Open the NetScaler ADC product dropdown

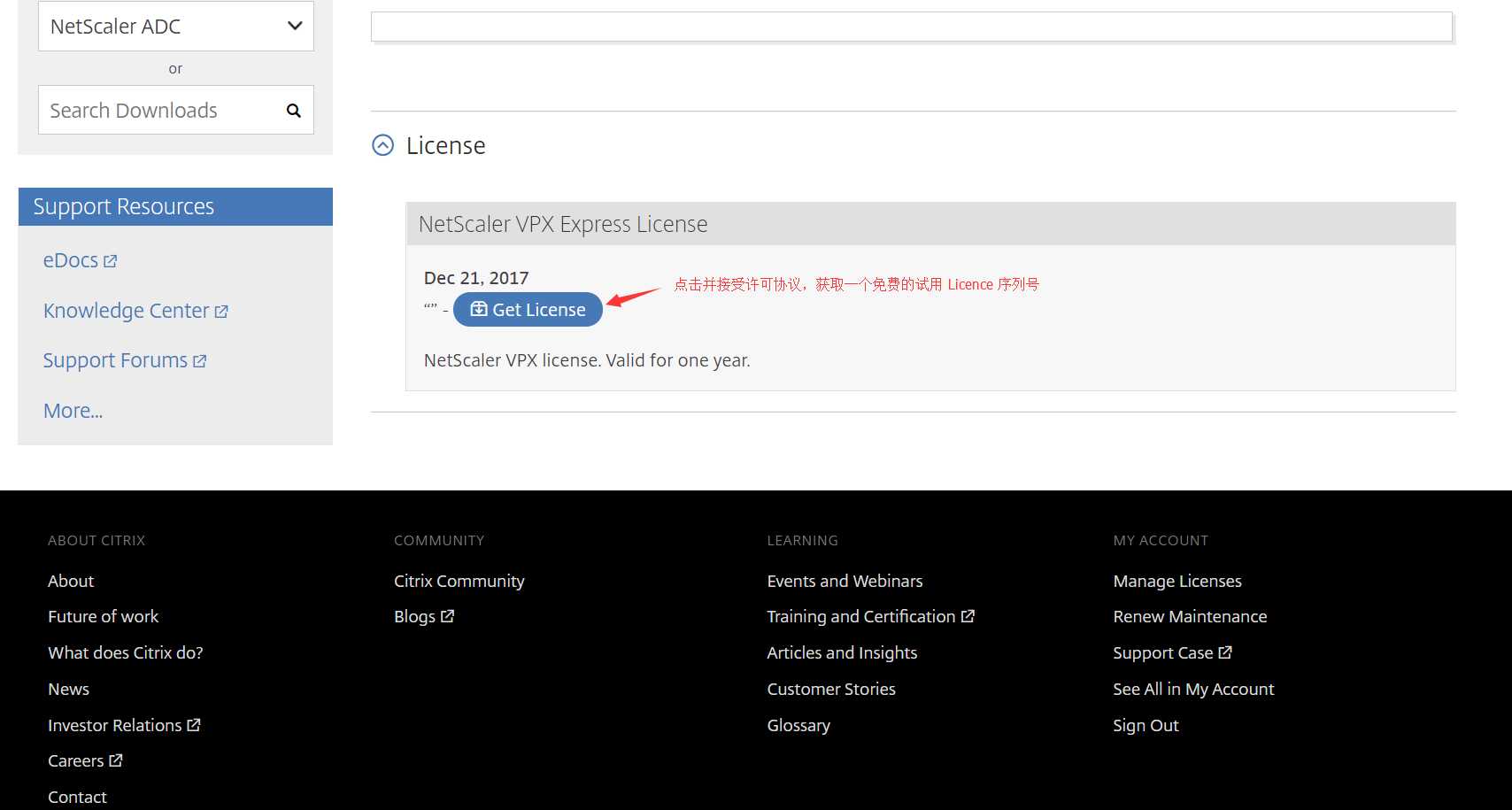(175, 26)
